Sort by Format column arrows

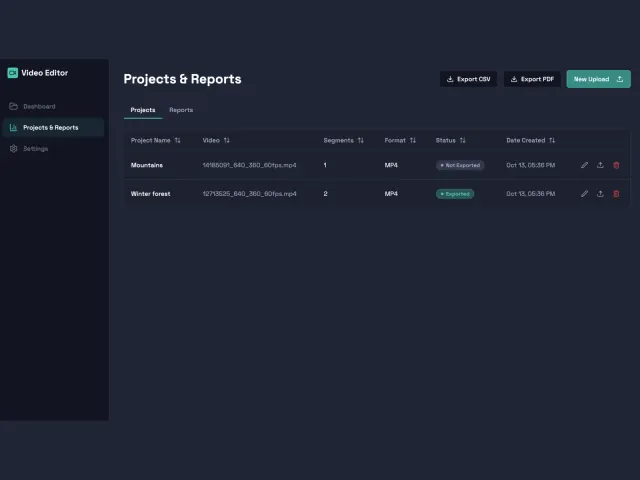pyautogui.click(x=413, y=140)
